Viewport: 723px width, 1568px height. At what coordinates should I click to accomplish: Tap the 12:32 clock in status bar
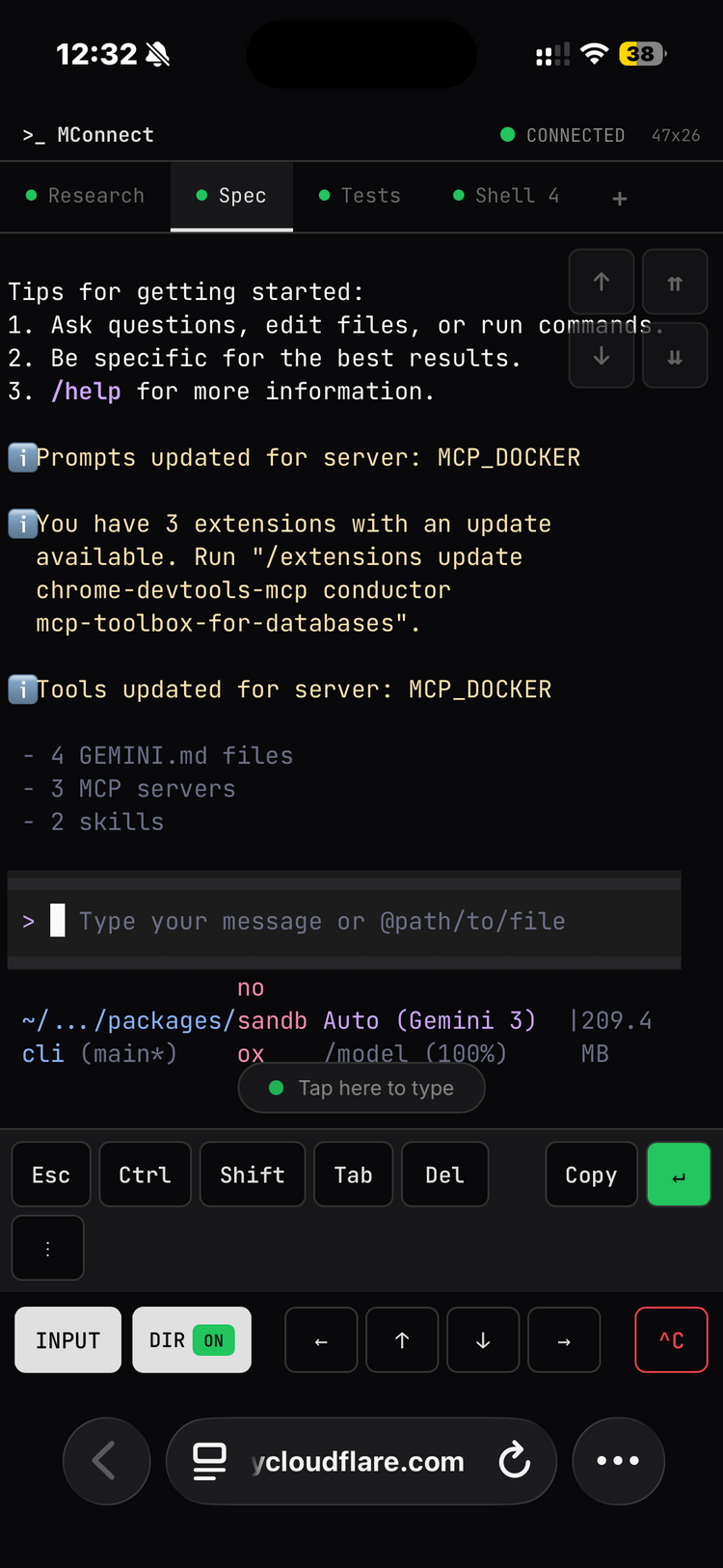click(x=96, y=54)
